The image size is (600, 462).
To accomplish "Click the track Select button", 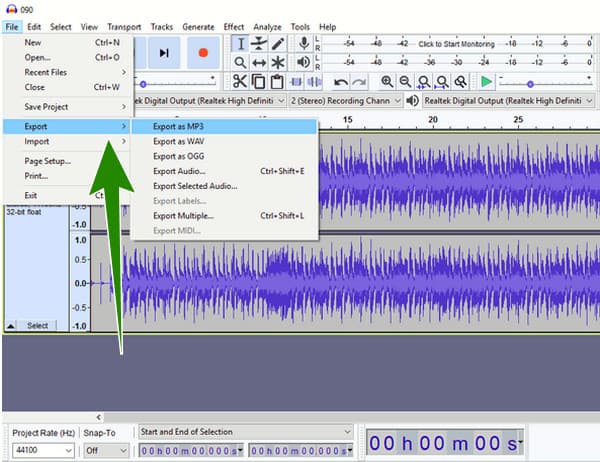I will (38, 325).
